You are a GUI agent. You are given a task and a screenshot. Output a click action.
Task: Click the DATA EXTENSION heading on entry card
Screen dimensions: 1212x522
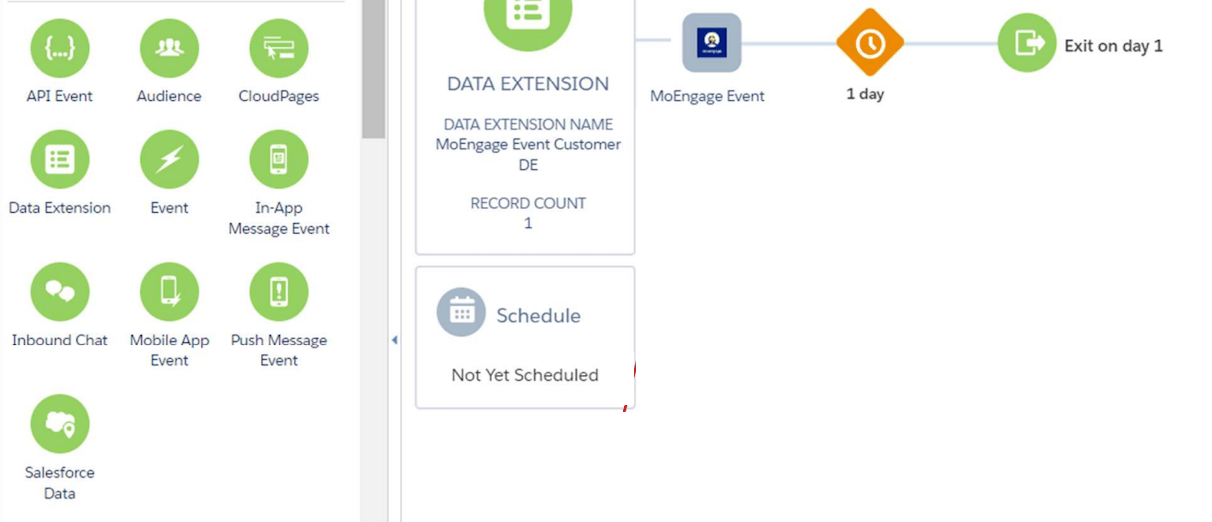pos(528,84)
